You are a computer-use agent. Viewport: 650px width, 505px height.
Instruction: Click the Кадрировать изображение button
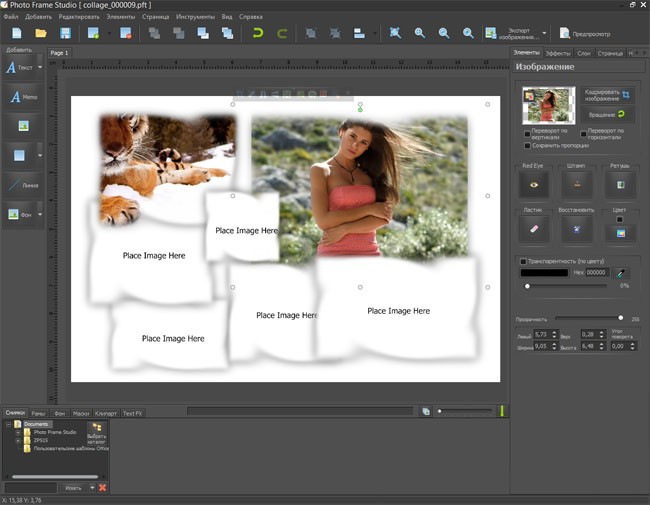[608, 94]
